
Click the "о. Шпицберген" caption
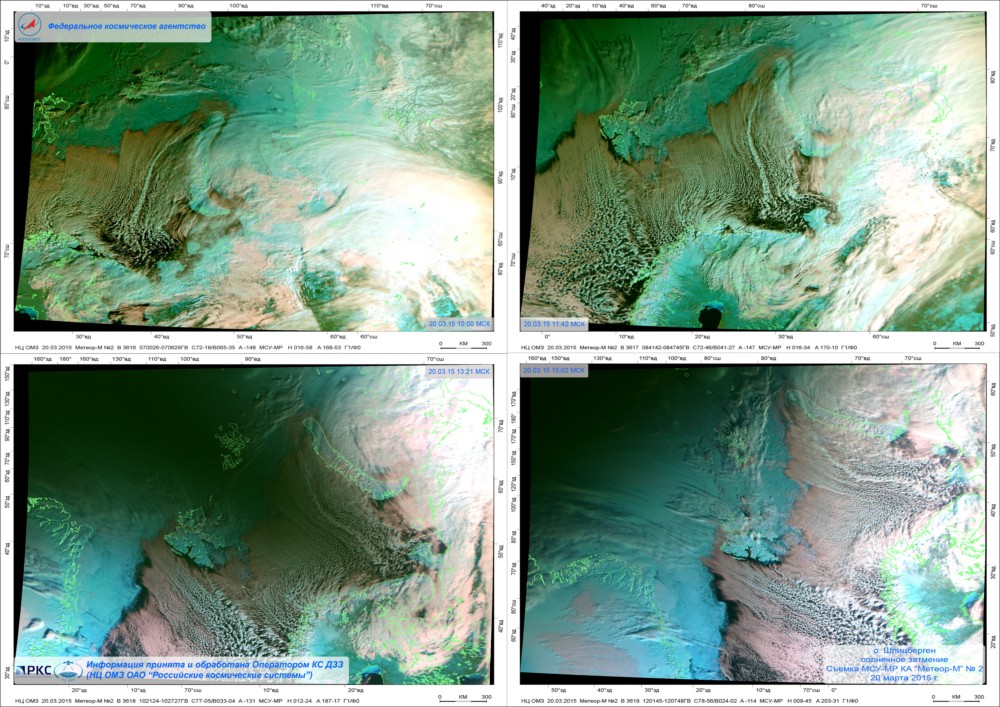point(904,650)
